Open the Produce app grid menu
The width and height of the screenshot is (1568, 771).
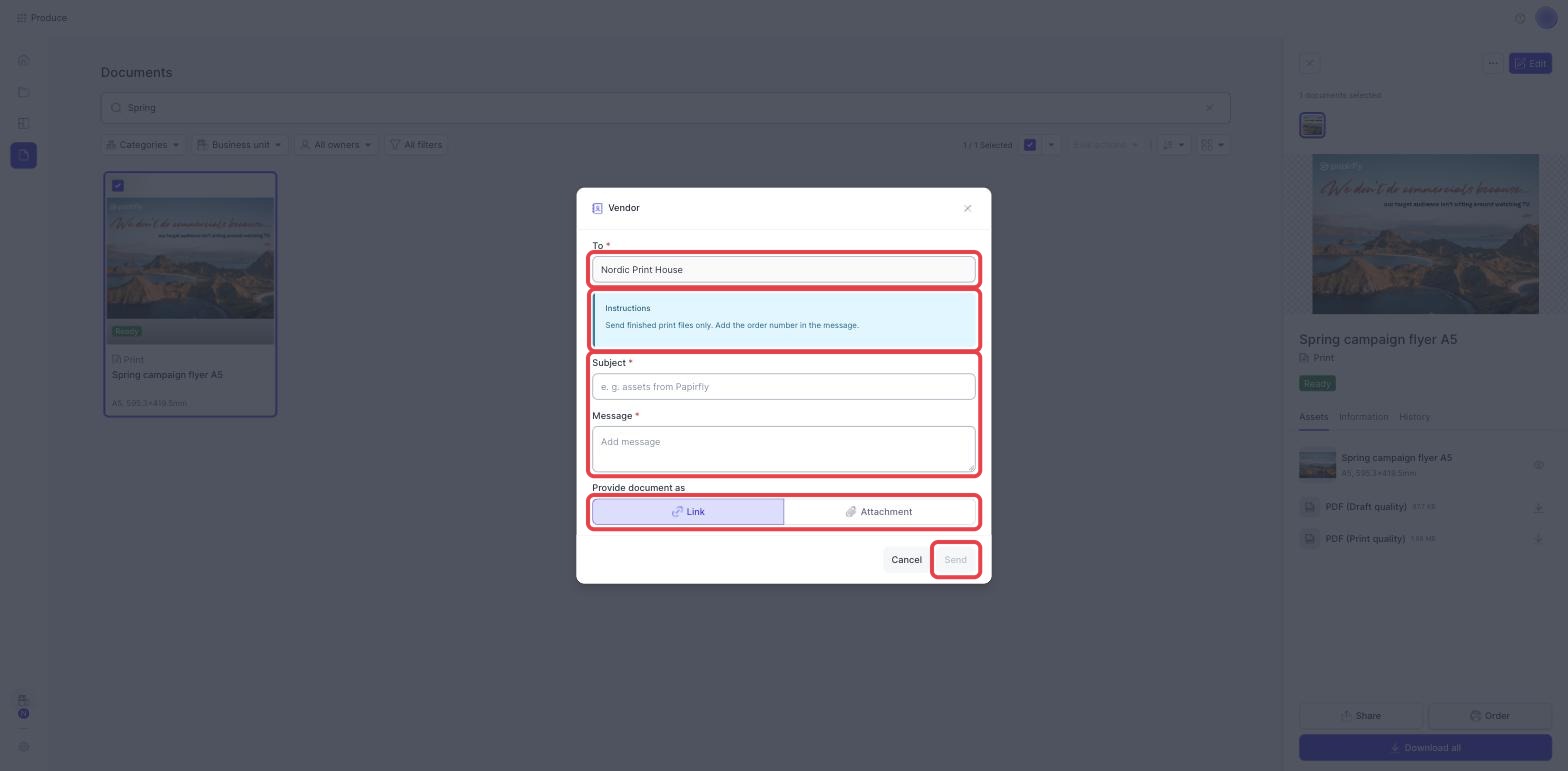coord(22,18)
